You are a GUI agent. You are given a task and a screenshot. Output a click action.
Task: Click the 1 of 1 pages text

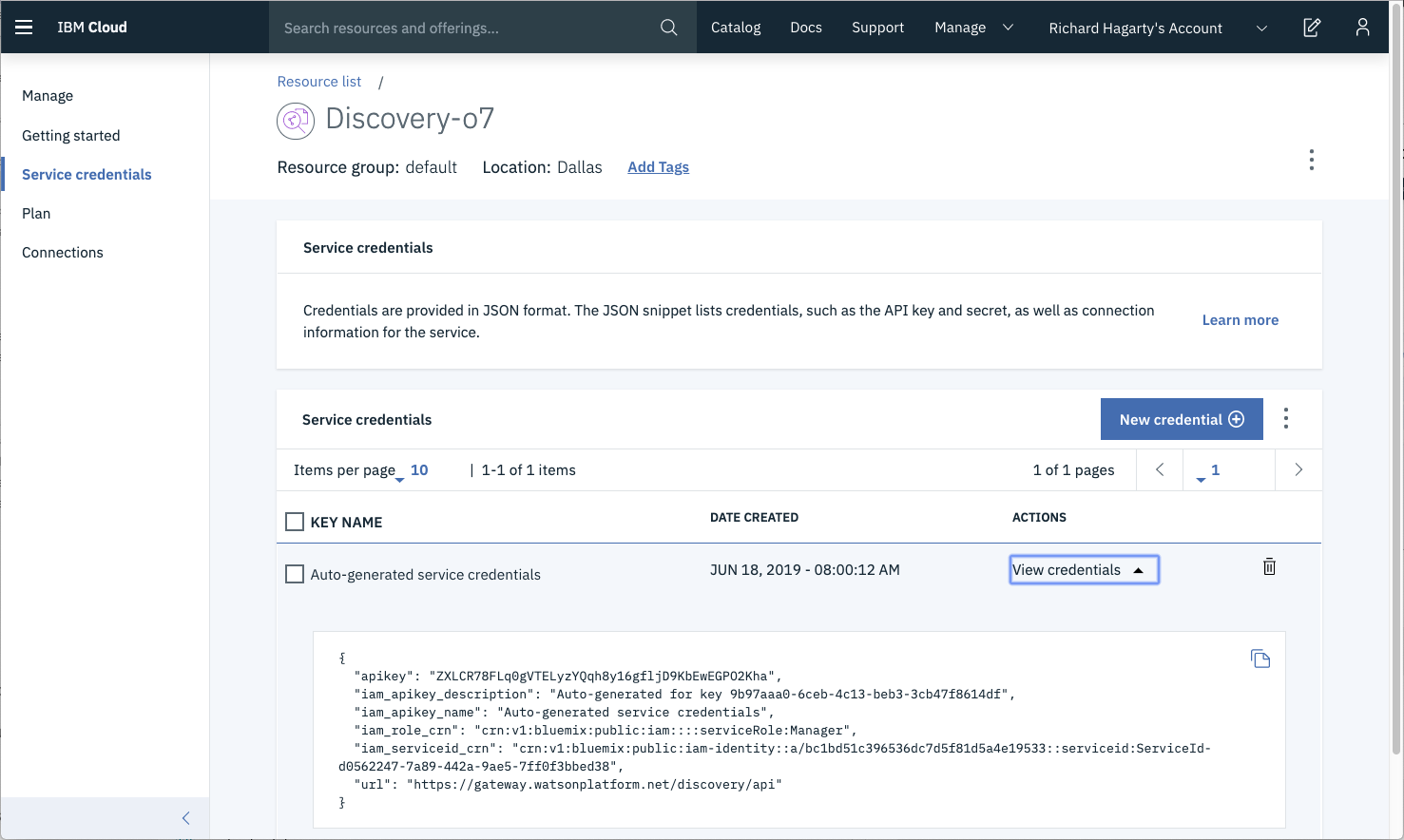point(1073,470)
